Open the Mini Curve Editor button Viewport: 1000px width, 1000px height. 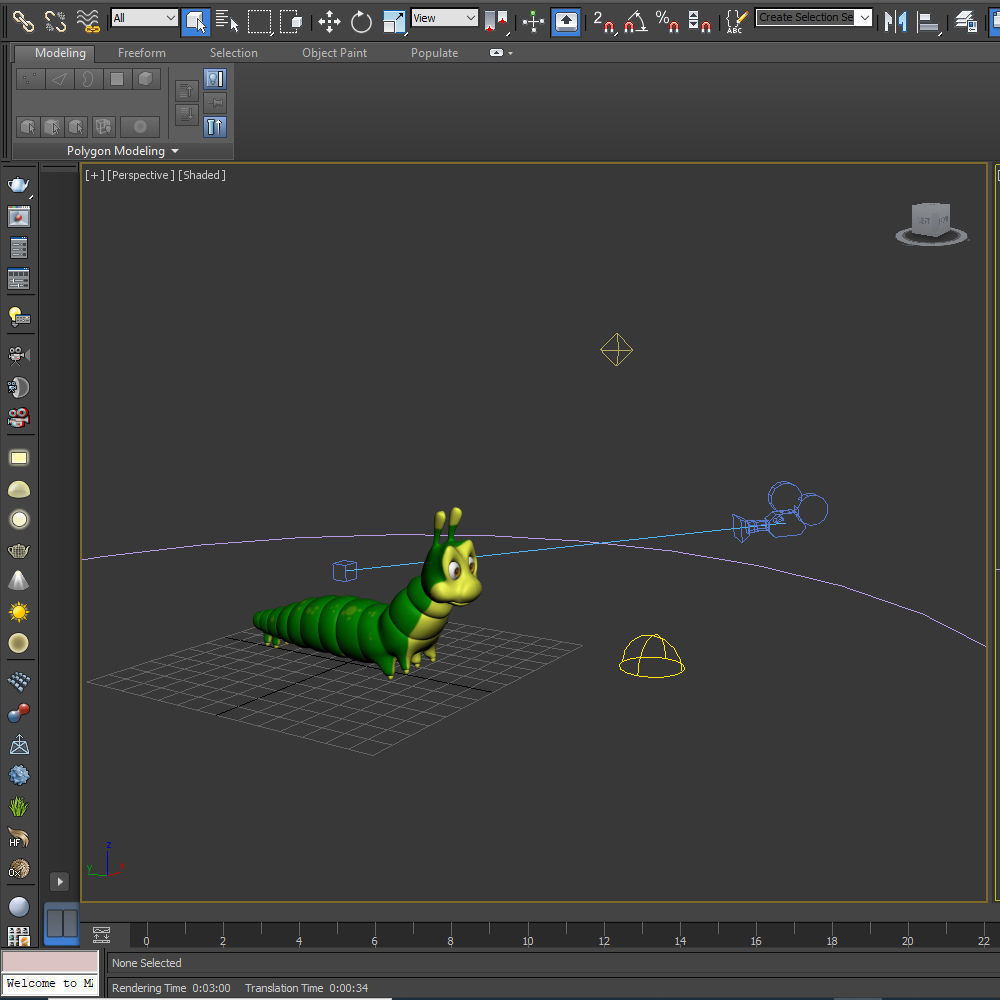coord(101,935)
